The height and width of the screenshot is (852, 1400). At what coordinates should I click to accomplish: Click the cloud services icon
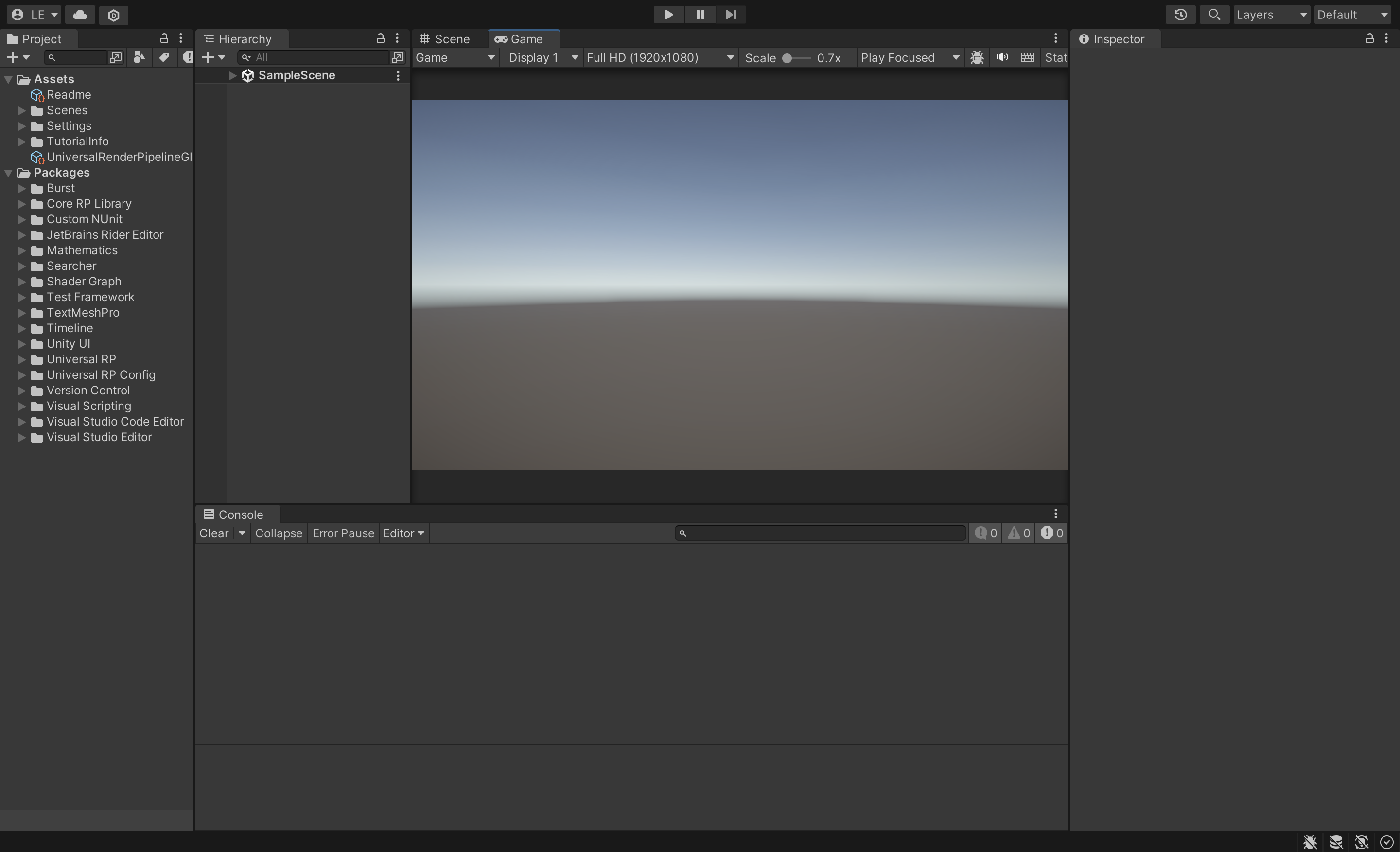(x=80, y=15)
